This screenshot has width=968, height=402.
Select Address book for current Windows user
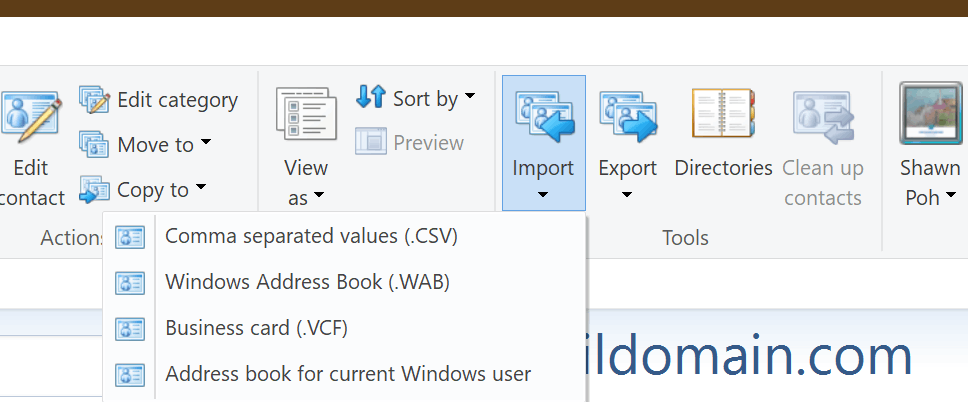tap(344, 374)
